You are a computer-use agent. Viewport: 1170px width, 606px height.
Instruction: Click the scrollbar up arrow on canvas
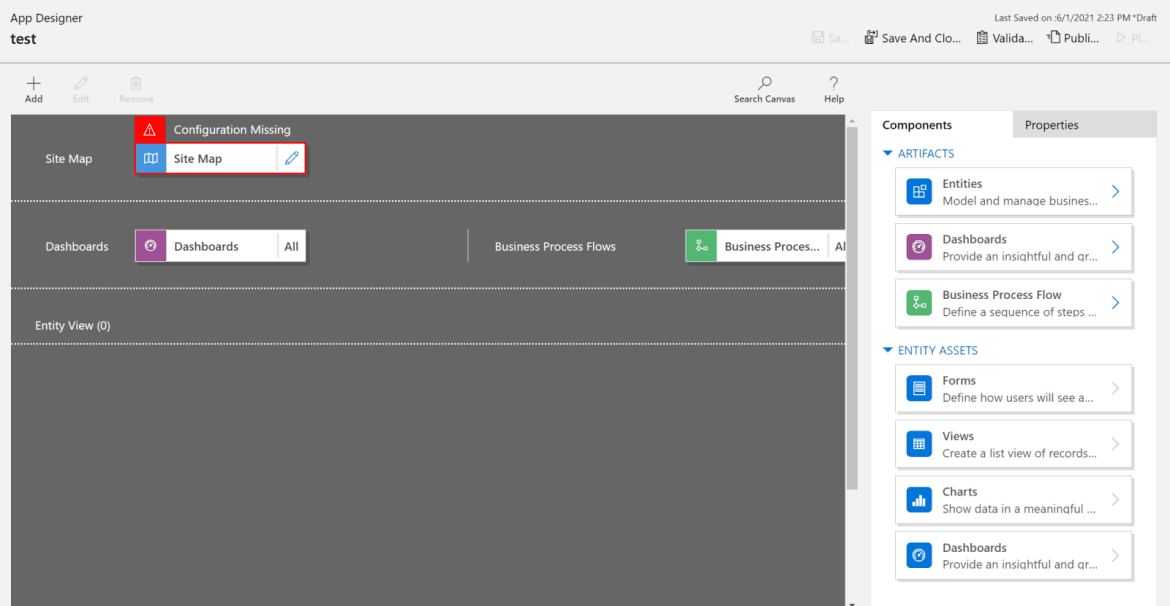[x=852, y=120]
